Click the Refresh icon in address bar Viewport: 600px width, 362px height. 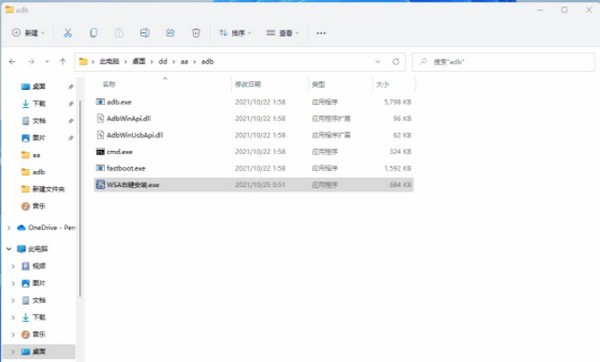[396, 61]
